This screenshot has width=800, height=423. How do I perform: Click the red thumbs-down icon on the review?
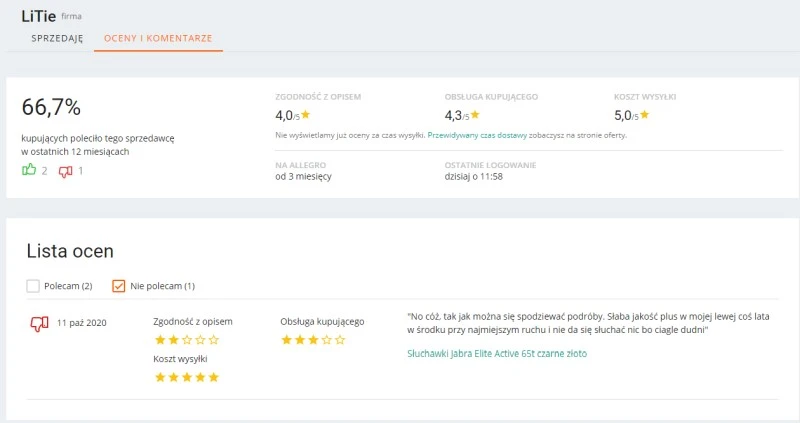click(39, 323)
